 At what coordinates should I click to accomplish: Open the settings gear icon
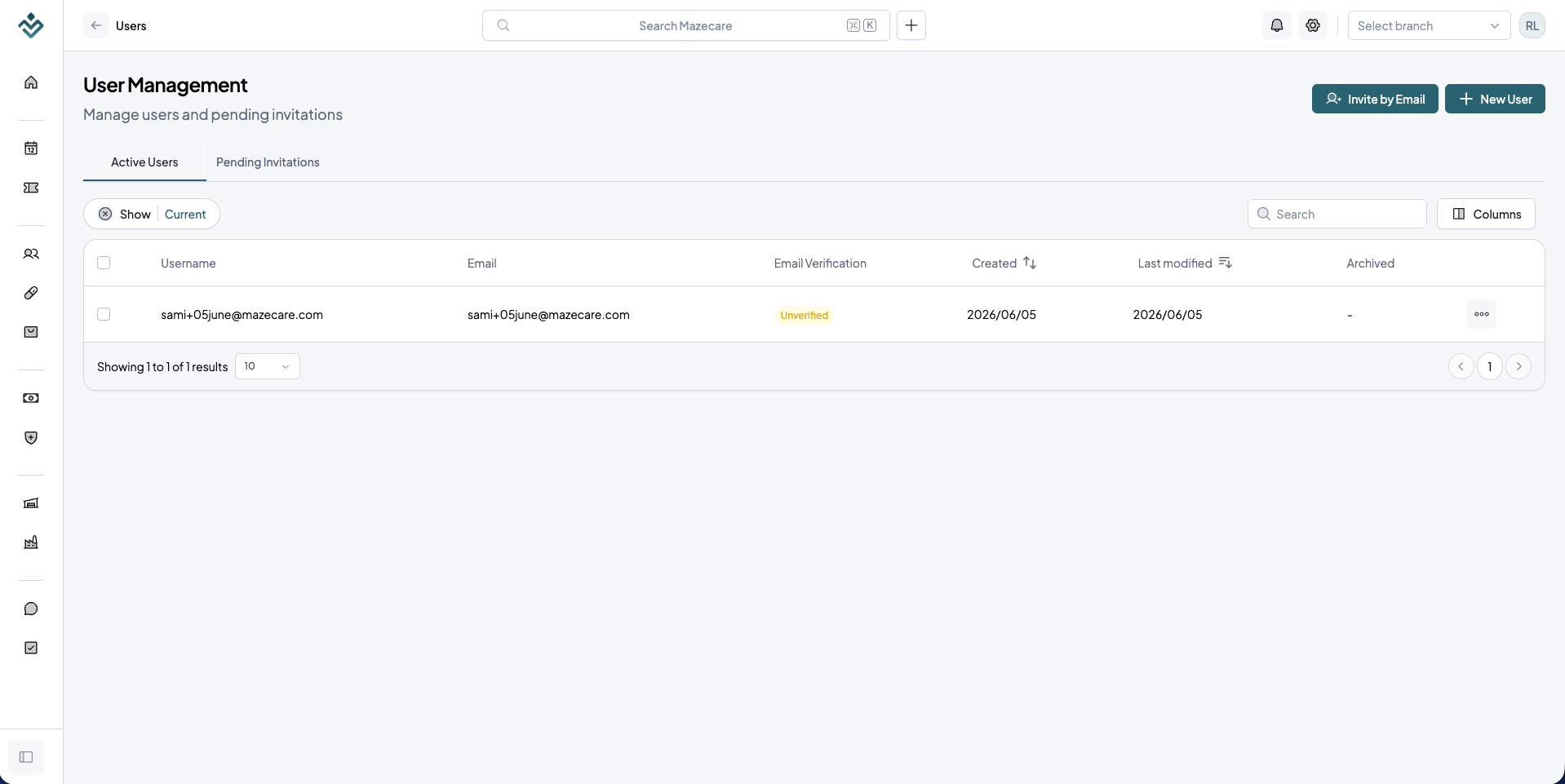tap(1313, 25)
